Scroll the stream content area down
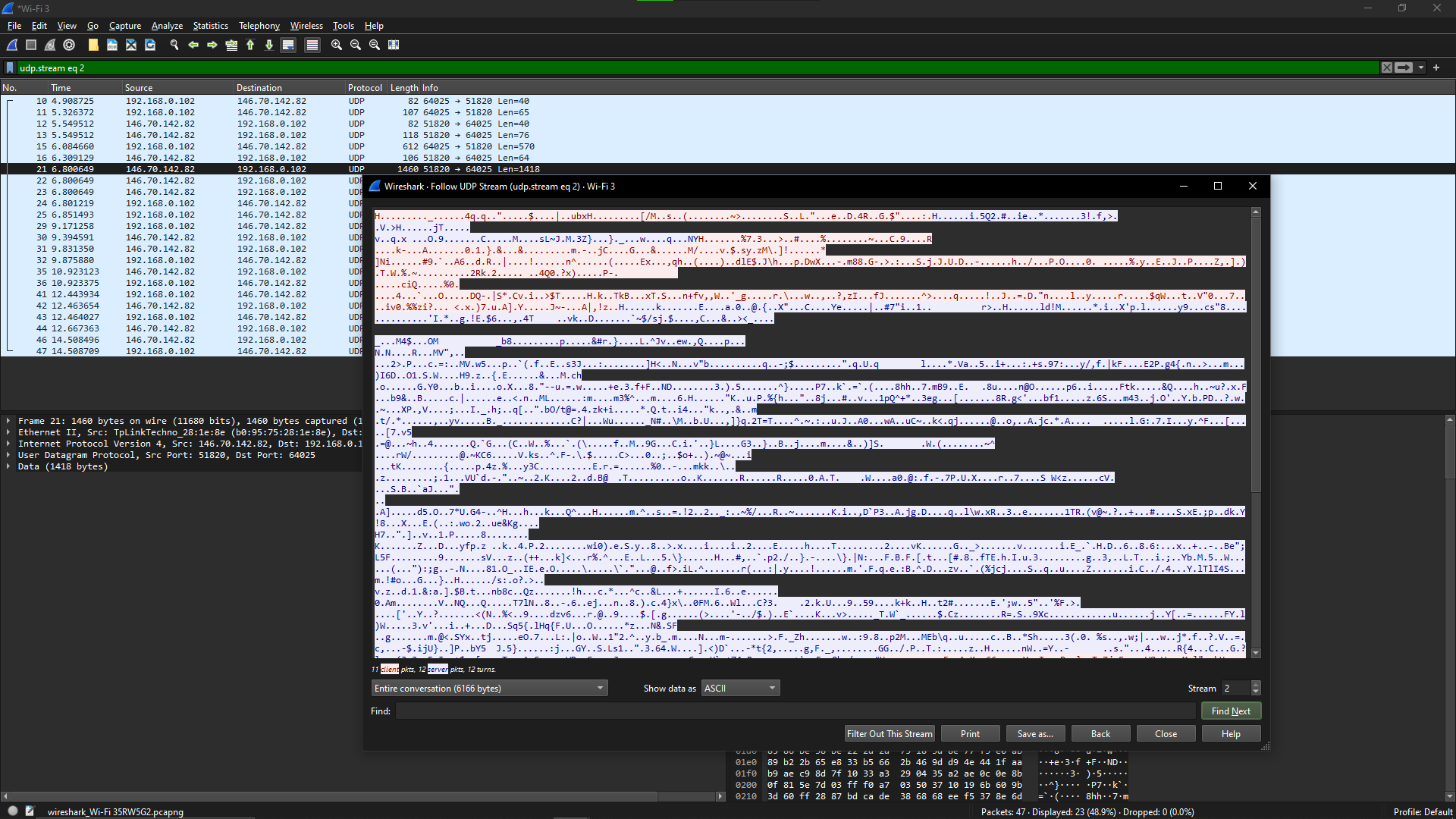Screen dimensions: 1456x819 pos(1255,655)
